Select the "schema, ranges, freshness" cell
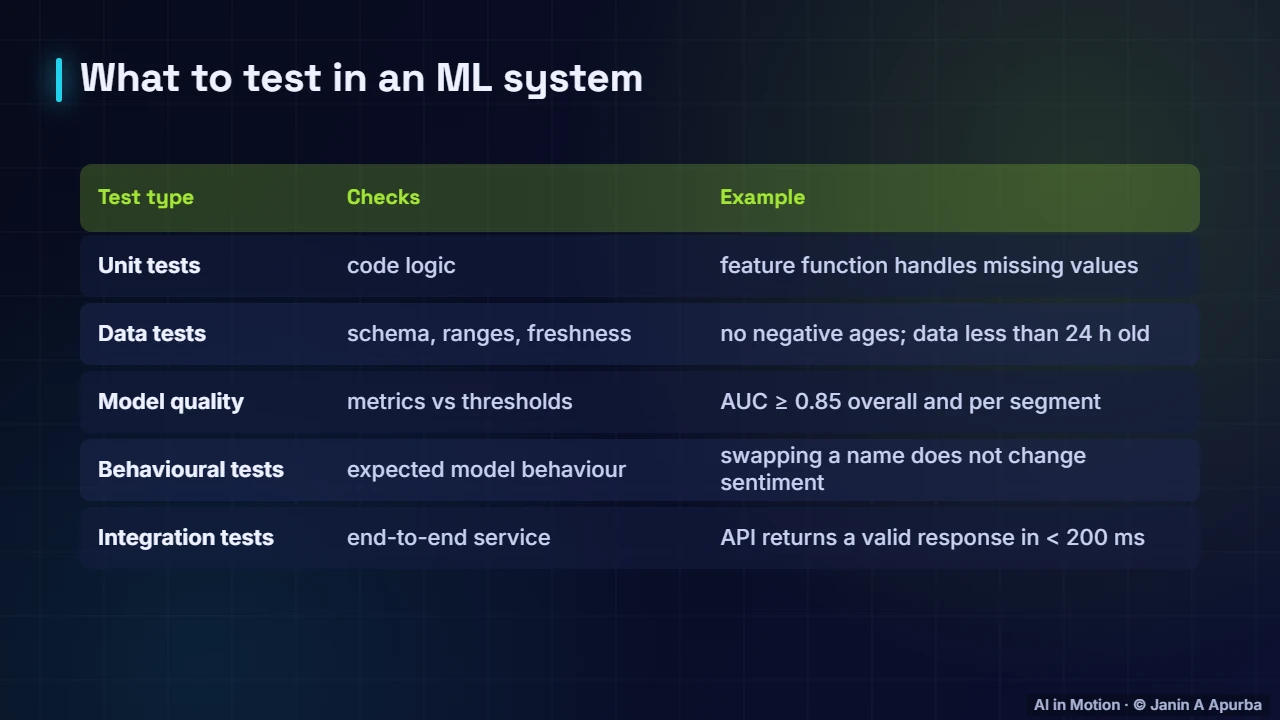The height and width of the screenshot is (720, 1280). [489, 333]
